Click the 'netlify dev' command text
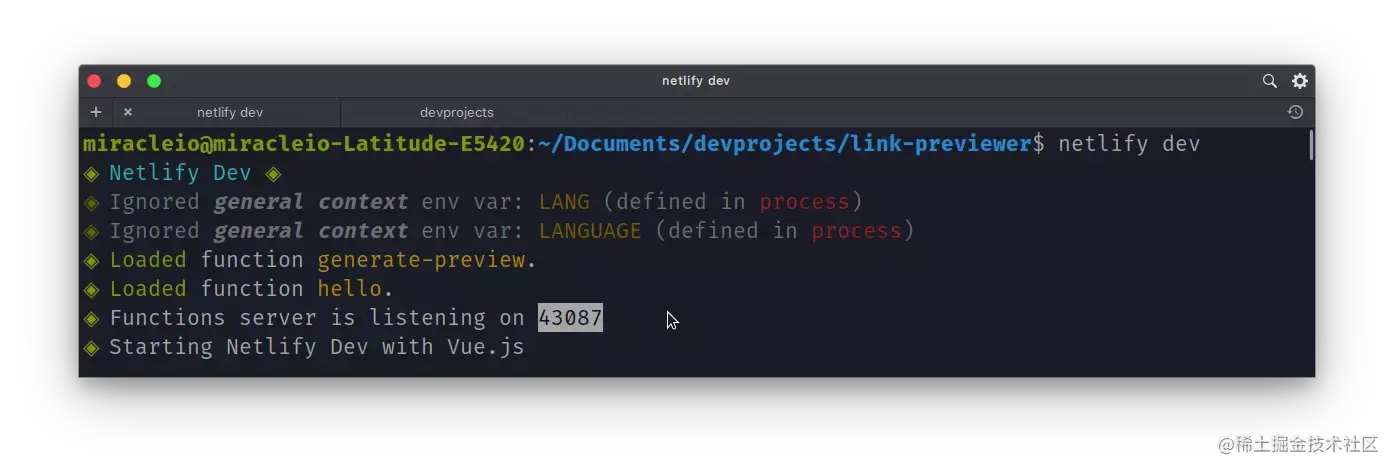1394x470 pixels. click(1129, 145)
